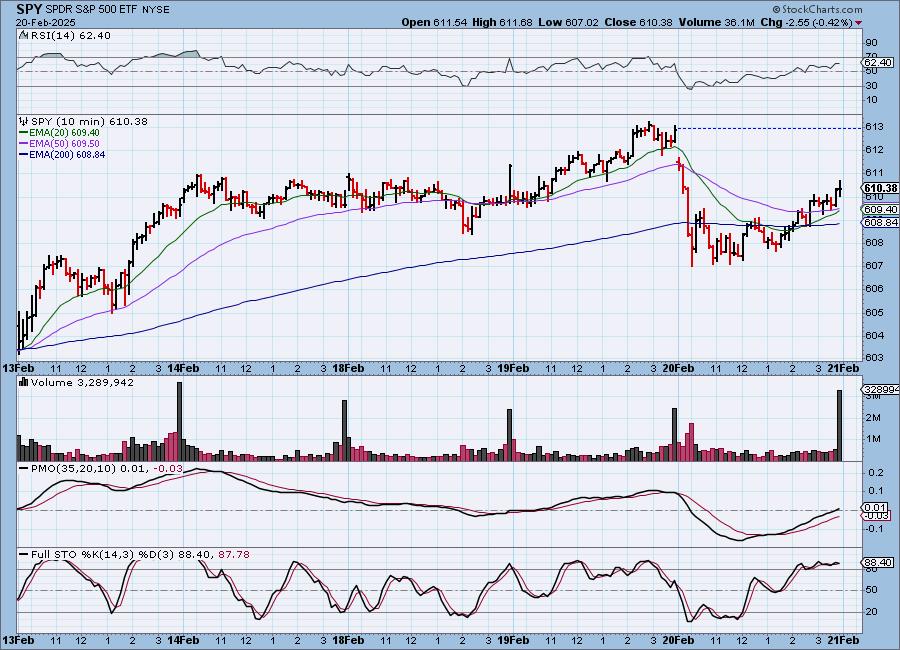Click the small icon before RSI(14) label
Viewport: 900px width, 650px height.
23,35
